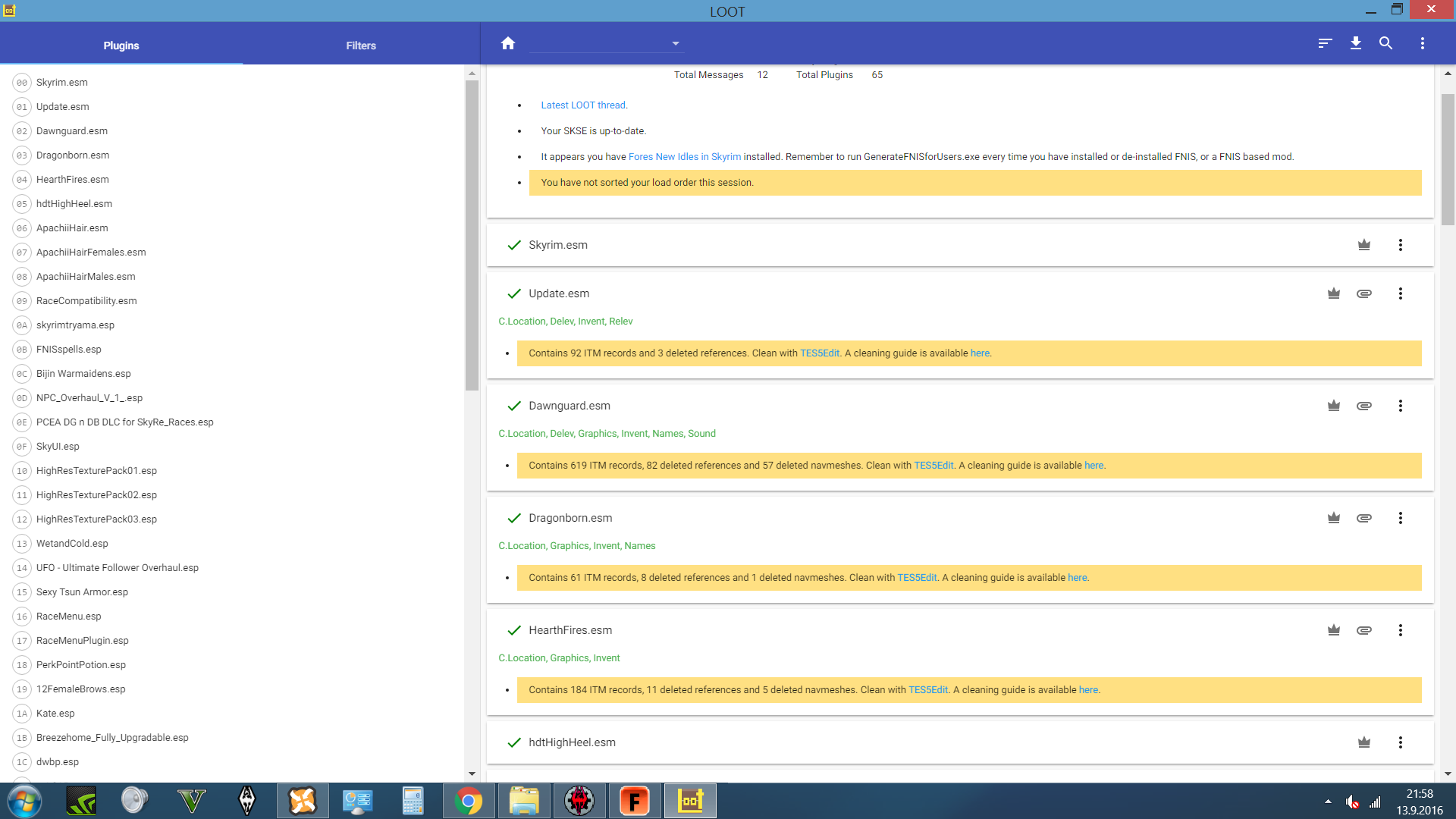Viewport: 1456px width, 819px height.
Task: Select SkyUI.esp in the plugin list
Action: pos(232,447)
